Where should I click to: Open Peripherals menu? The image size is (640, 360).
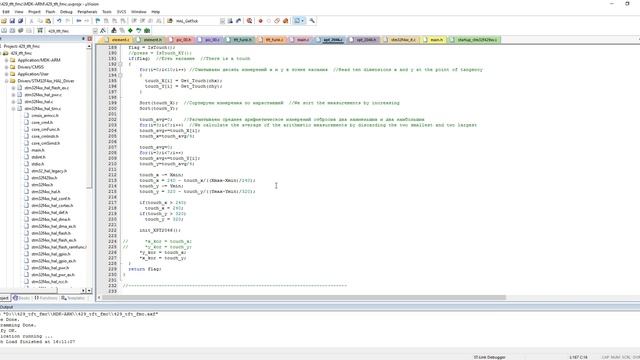[87, 12]
